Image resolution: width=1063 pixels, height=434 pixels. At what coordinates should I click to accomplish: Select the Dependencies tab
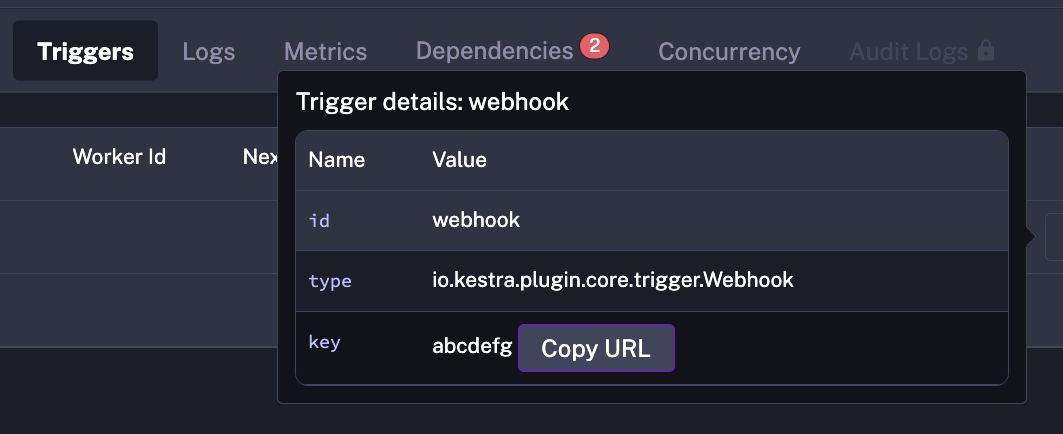(494, 50)
